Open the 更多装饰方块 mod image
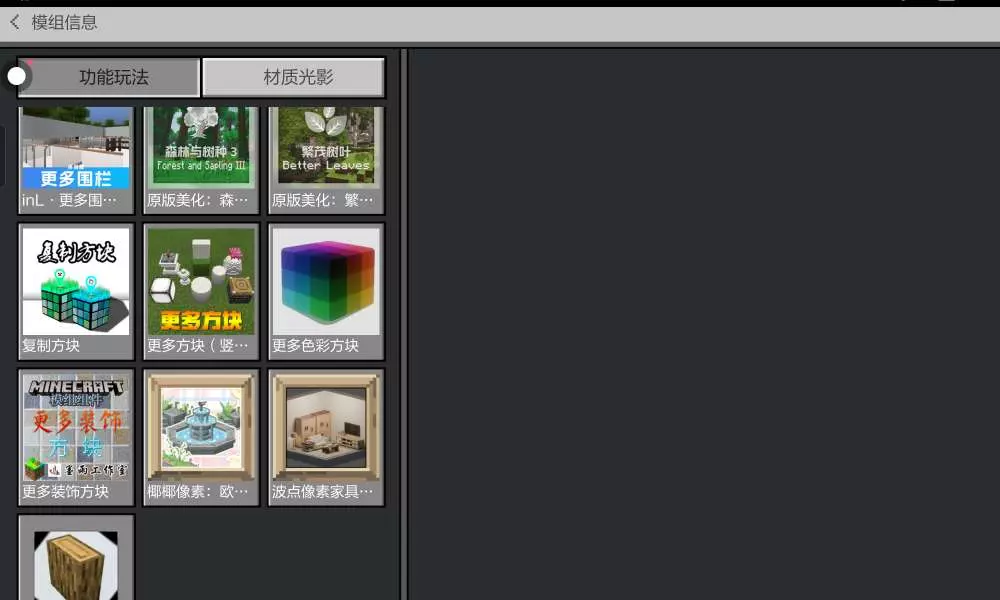The height and width of the screenshot is (600, 1000). coord(76,427)
